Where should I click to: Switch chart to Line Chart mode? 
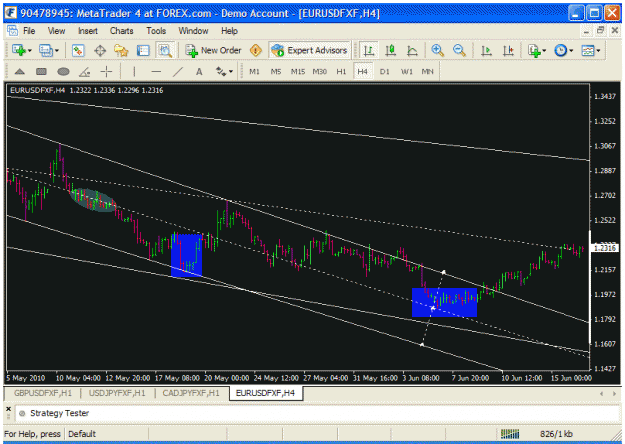[x=412, y=51]
